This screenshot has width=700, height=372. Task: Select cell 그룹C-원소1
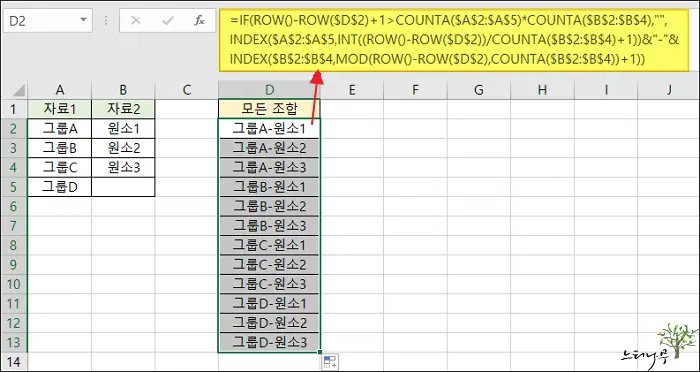pos(269,245)
